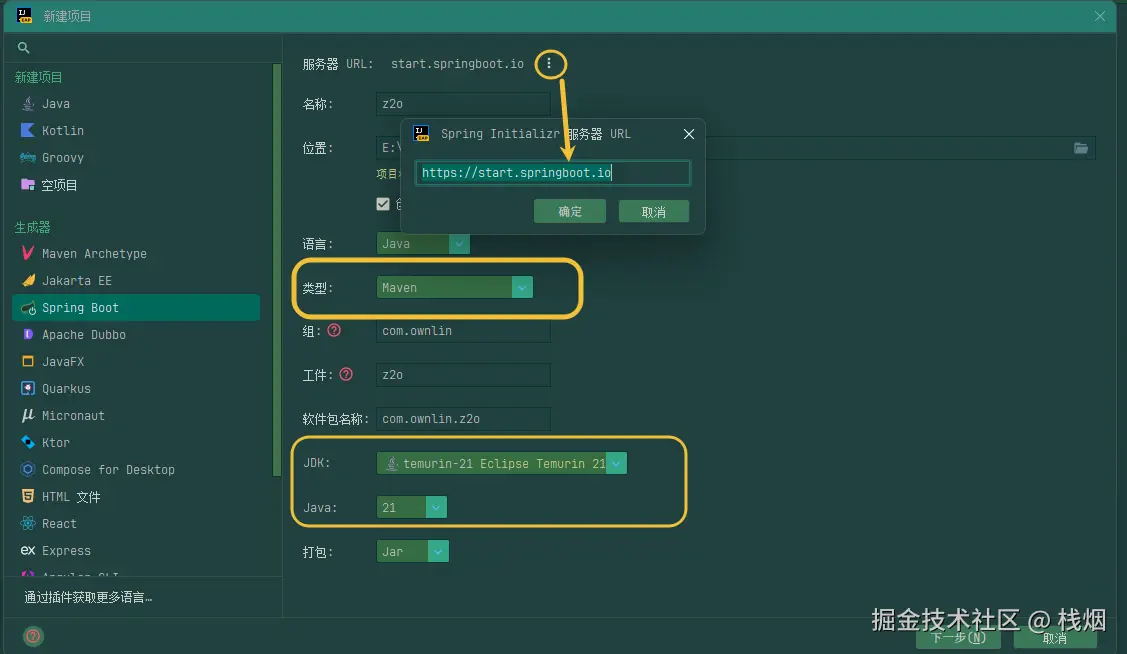Browse location with the folder icon
Viewport: 1127px width, 654px height.
tap(1080, 148)
